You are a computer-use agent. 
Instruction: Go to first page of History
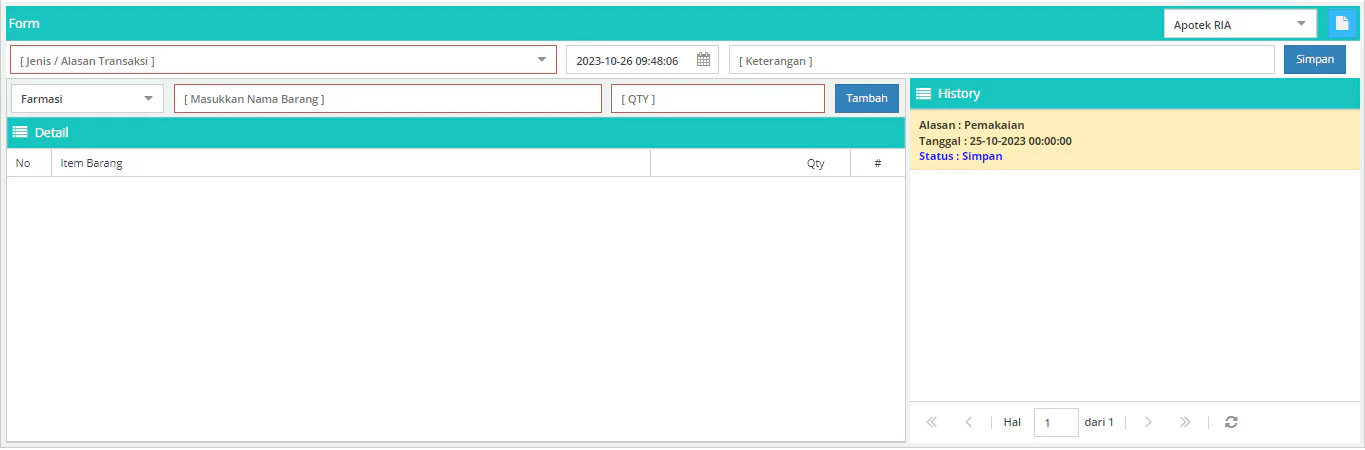coord(932,422)
